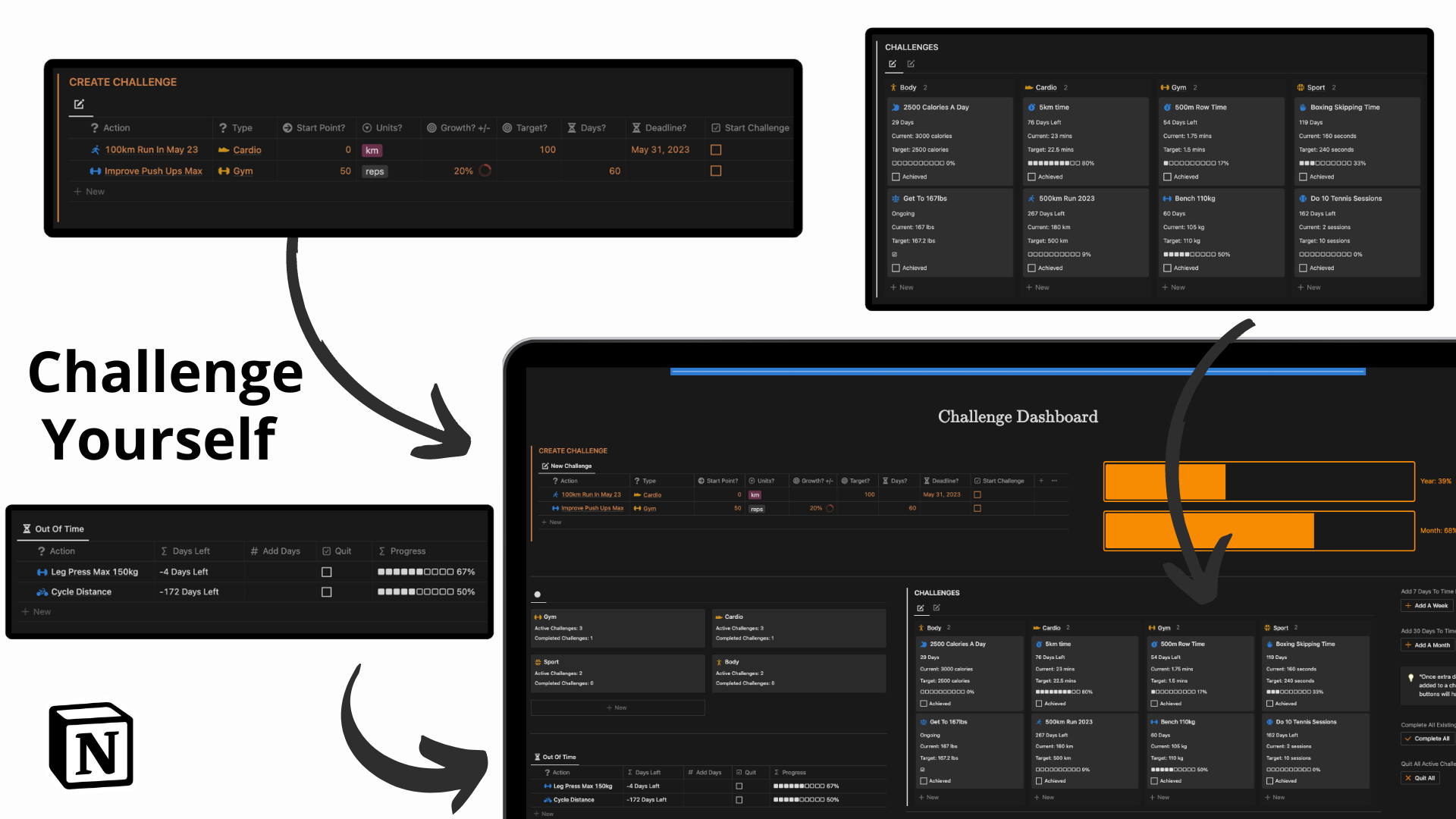Image resolution: width=1456 pixels, height=819 pixels.
Task: Toggle the Start Challenge checkbox for Push Ups
Action: (x=716, y=170)
